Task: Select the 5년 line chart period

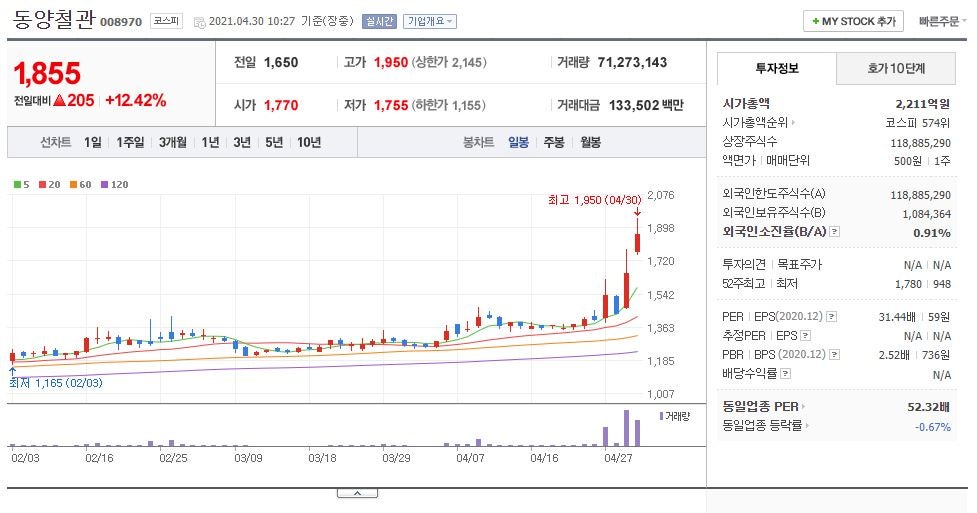Action: [274, 142]
